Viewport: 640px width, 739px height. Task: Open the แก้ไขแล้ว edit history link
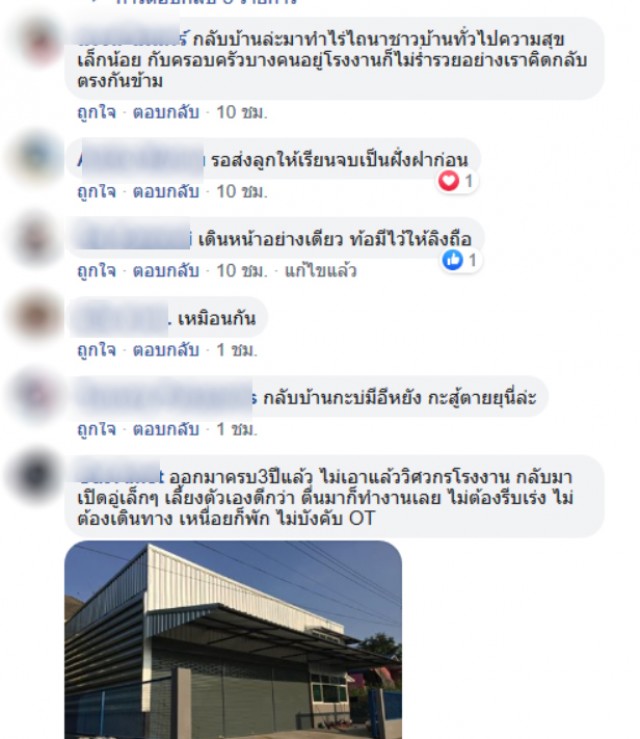pyautogui.click(x=320, y=271)
